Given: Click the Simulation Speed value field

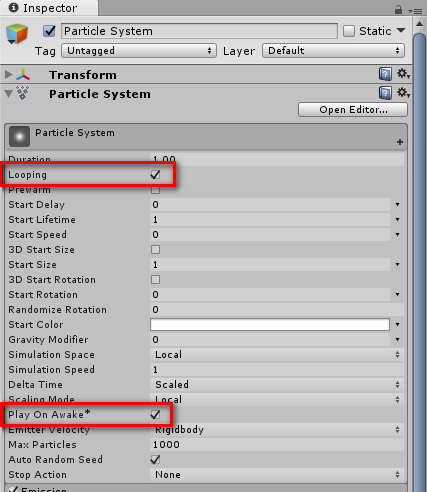Looking at the screenshot, I should (x=277, y=370).
